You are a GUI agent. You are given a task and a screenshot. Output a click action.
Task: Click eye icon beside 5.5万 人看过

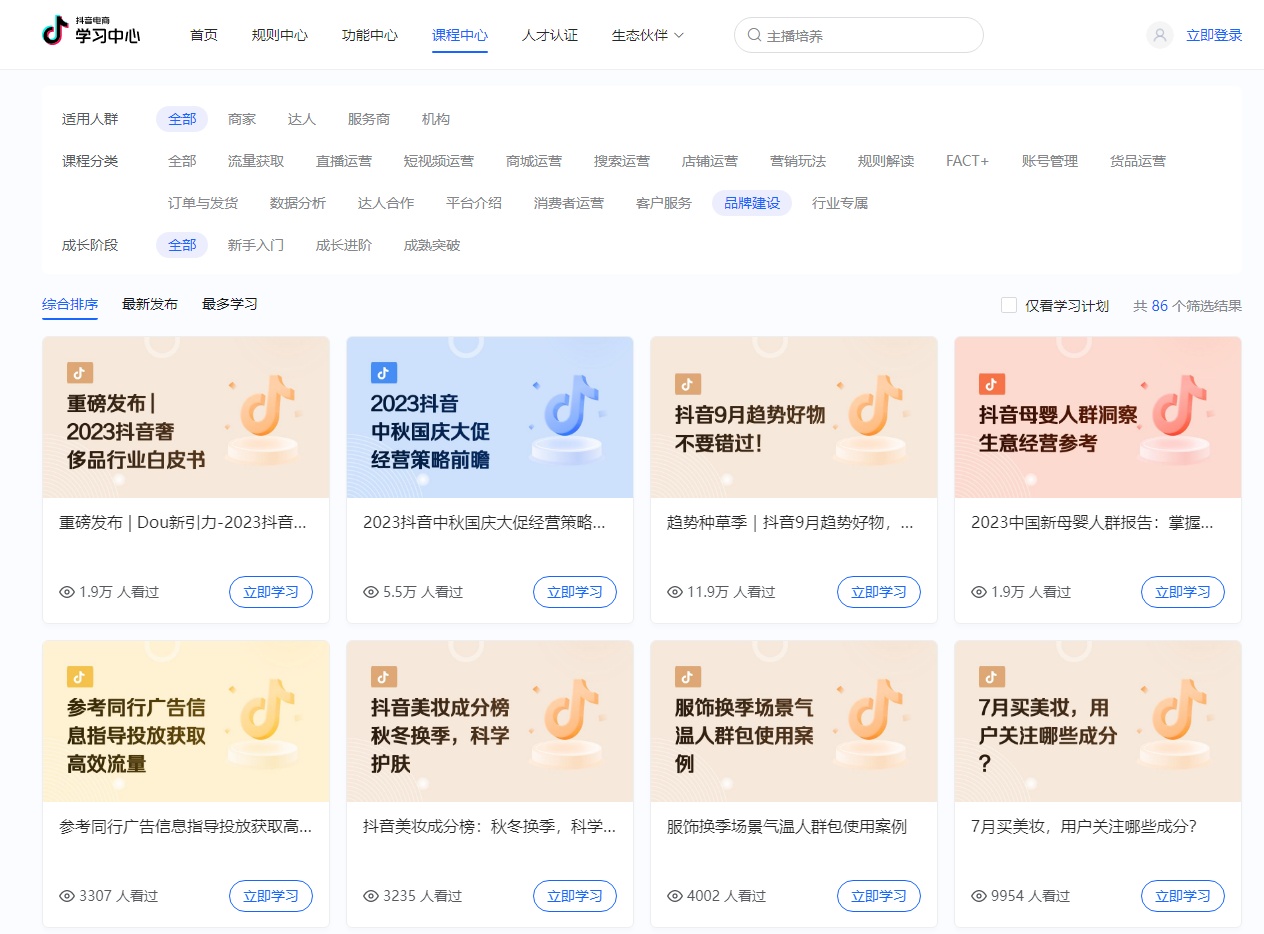click(x=371, y=592)
